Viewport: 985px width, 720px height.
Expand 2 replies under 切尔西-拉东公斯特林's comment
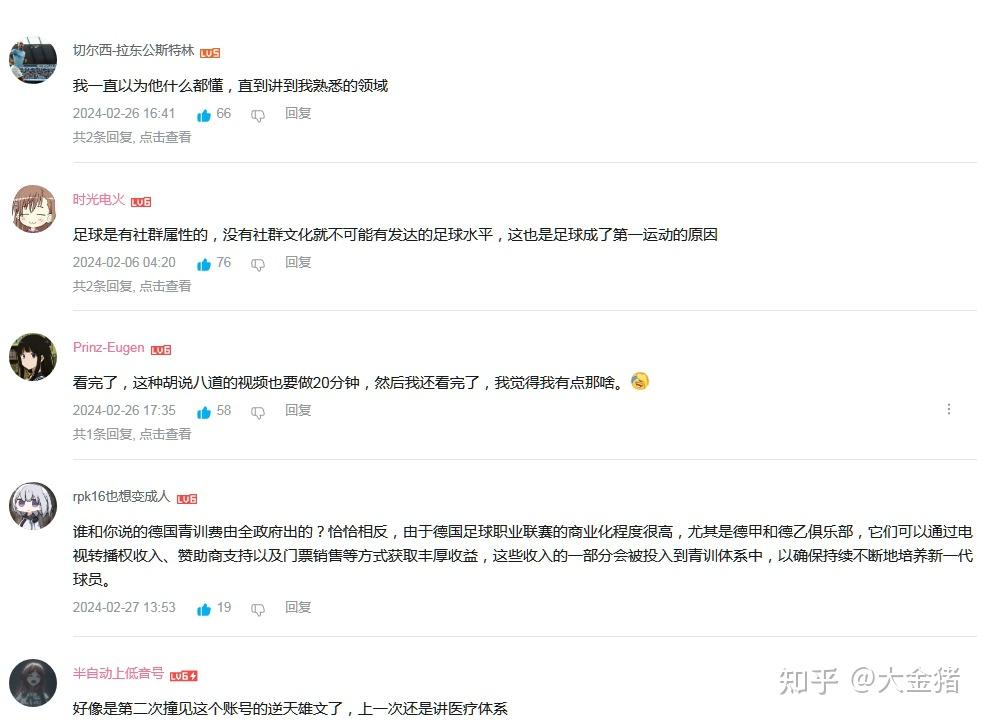132,137
